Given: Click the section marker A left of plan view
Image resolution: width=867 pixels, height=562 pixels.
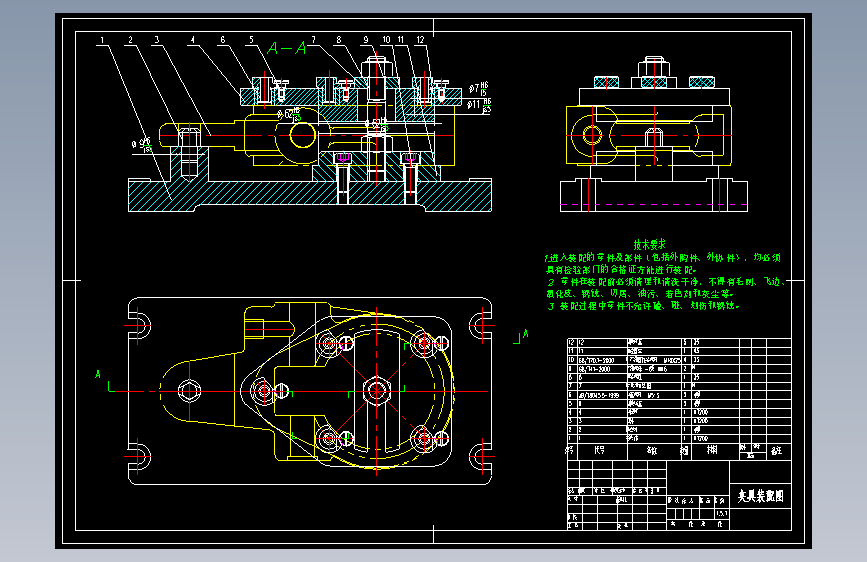Looking at the screenshot, I should [x=98, y=374].
